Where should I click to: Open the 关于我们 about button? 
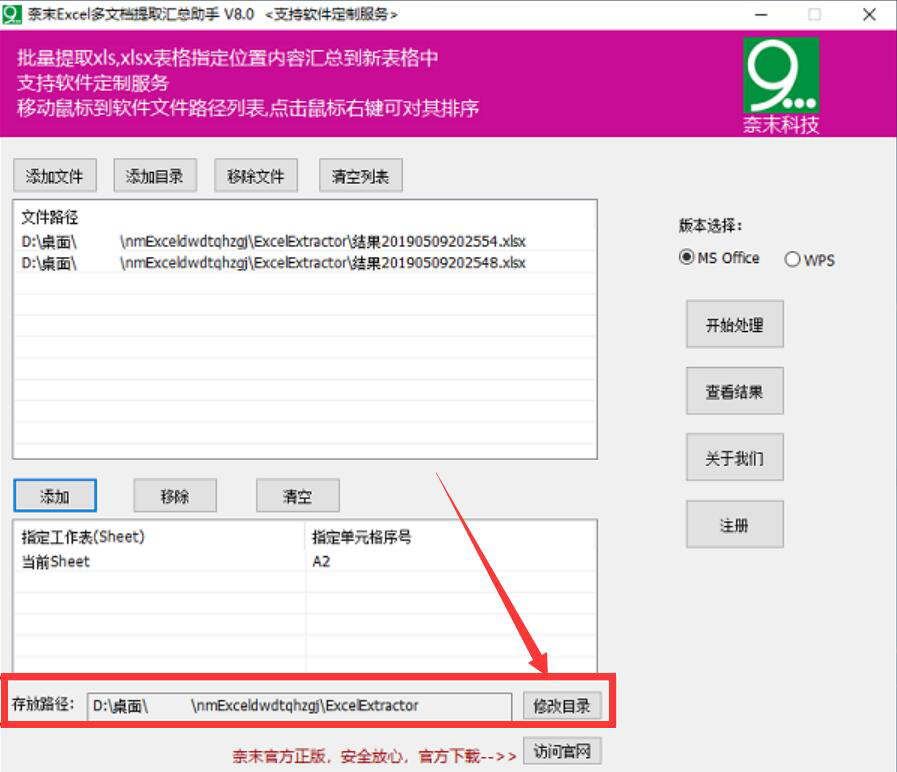(735, 457)
